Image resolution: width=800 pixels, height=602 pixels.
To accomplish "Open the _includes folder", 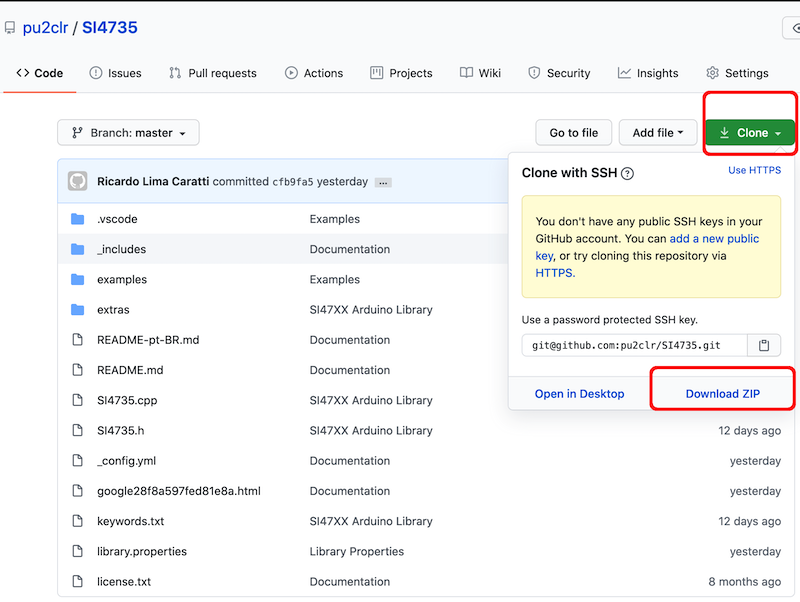I will point(121,249).
